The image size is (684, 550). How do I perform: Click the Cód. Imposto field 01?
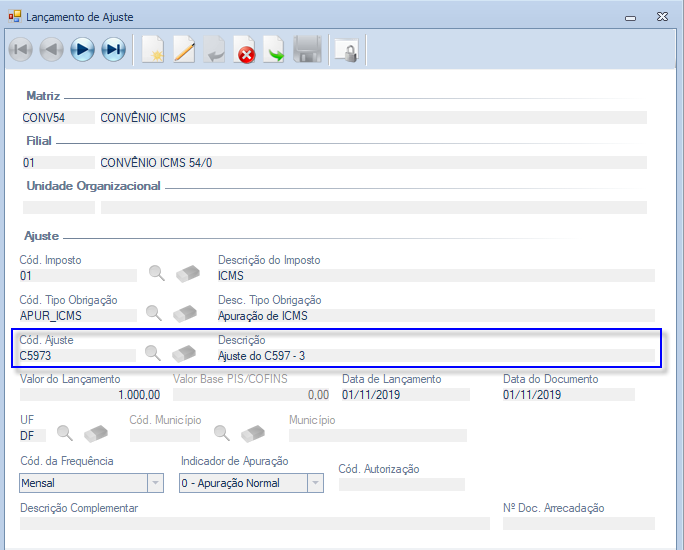click(78, 276)
